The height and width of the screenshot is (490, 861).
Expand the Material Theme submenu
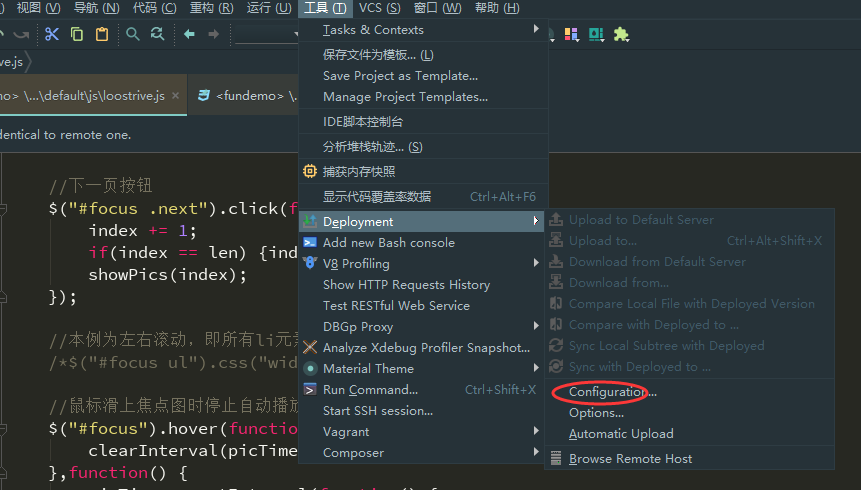coord(422,369)
